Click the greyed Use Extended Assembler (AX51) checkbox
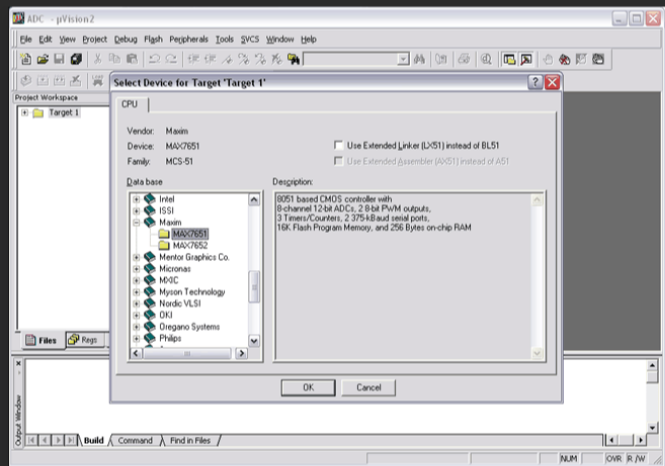 tap(338, 161)
